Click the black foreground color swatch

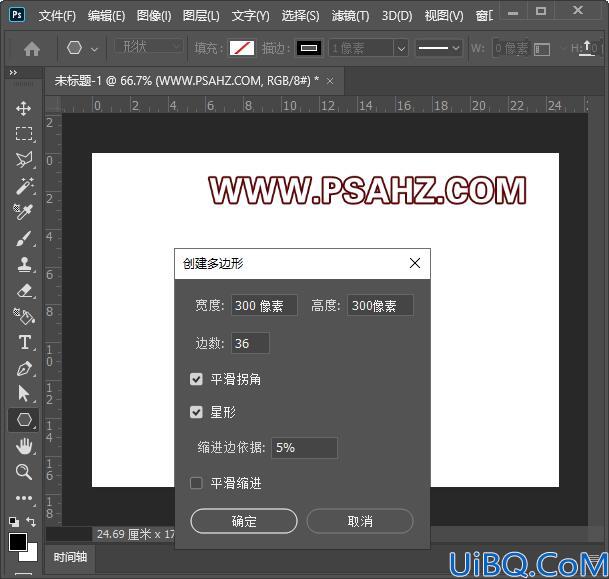point(17,542)
